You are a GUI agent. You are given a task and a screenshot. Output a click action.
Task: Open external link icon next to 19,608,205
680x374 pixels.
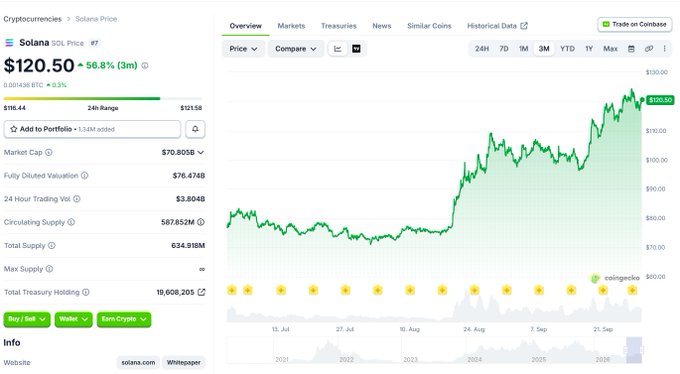pos(201,292)
